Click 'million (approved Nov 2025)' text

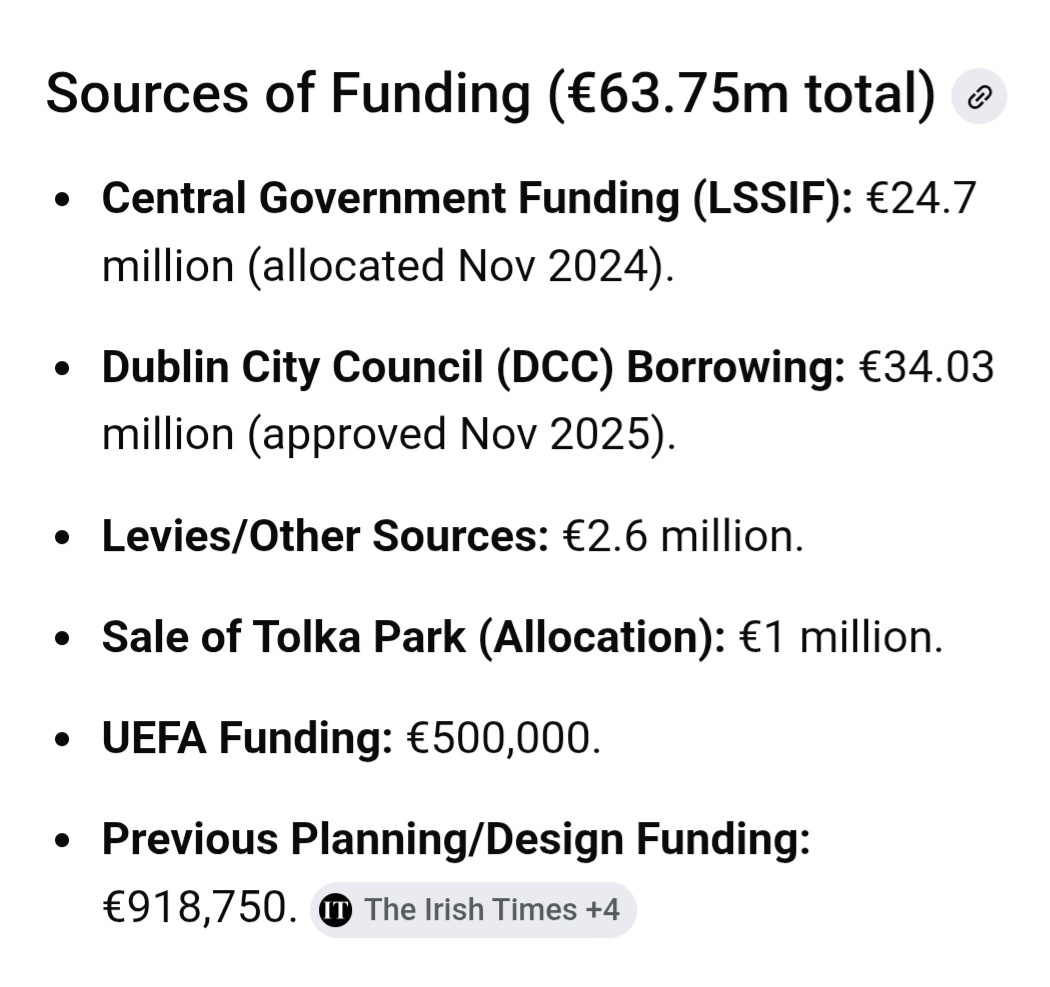pos(389,435)
